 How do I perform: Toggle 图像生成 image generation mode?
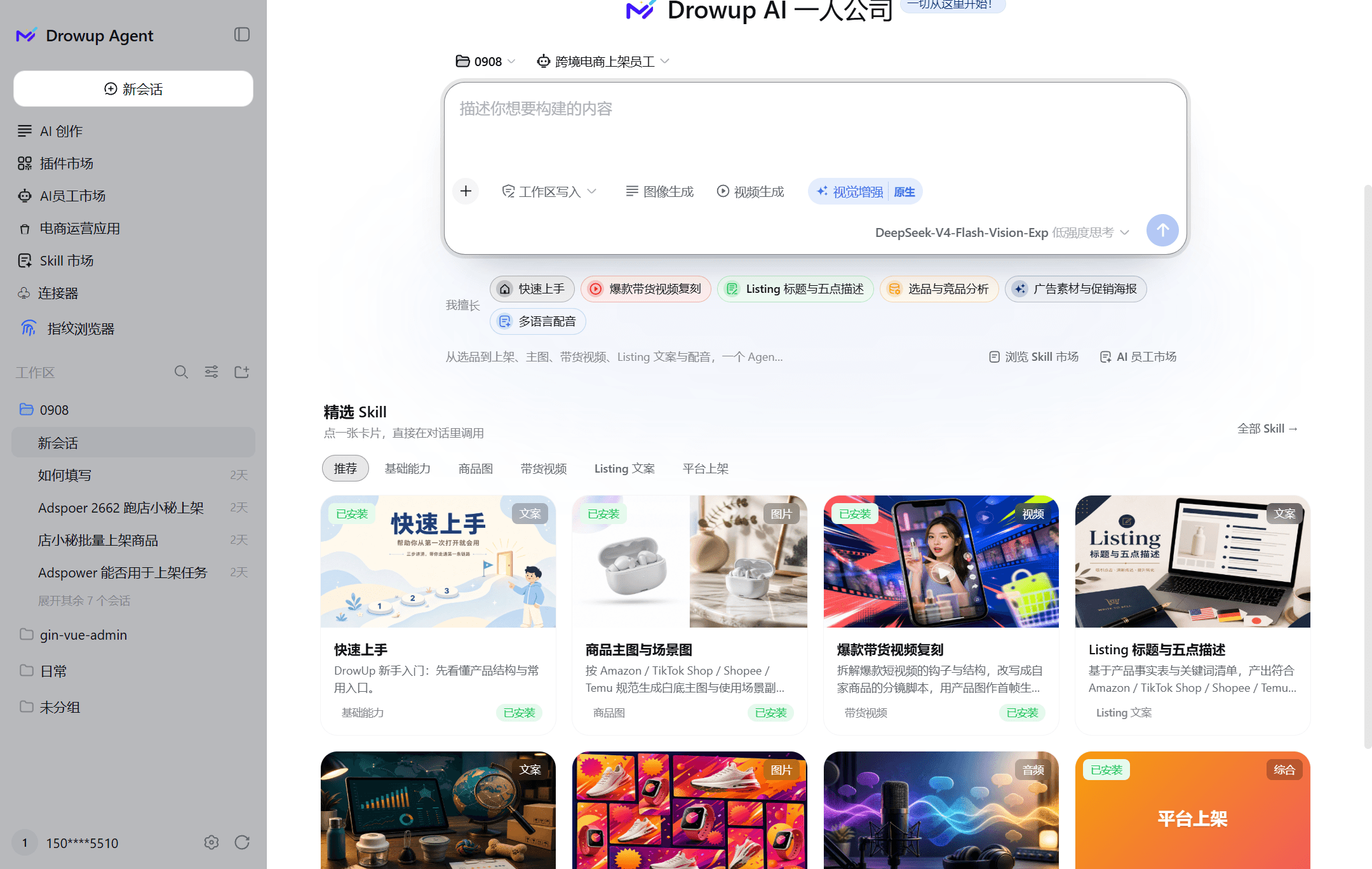659,192
